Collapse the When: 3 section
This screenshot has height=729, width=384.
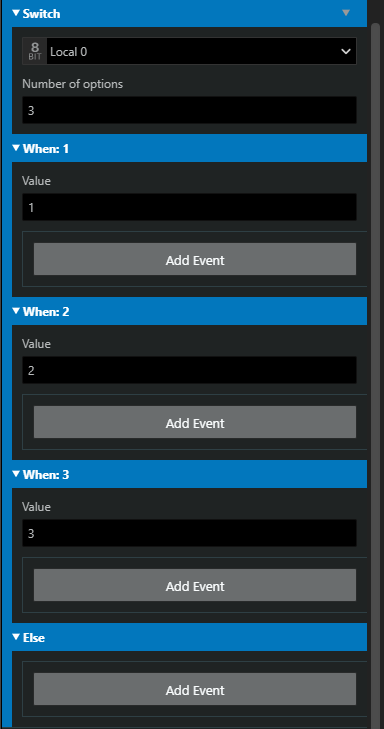tap(16, 474)
